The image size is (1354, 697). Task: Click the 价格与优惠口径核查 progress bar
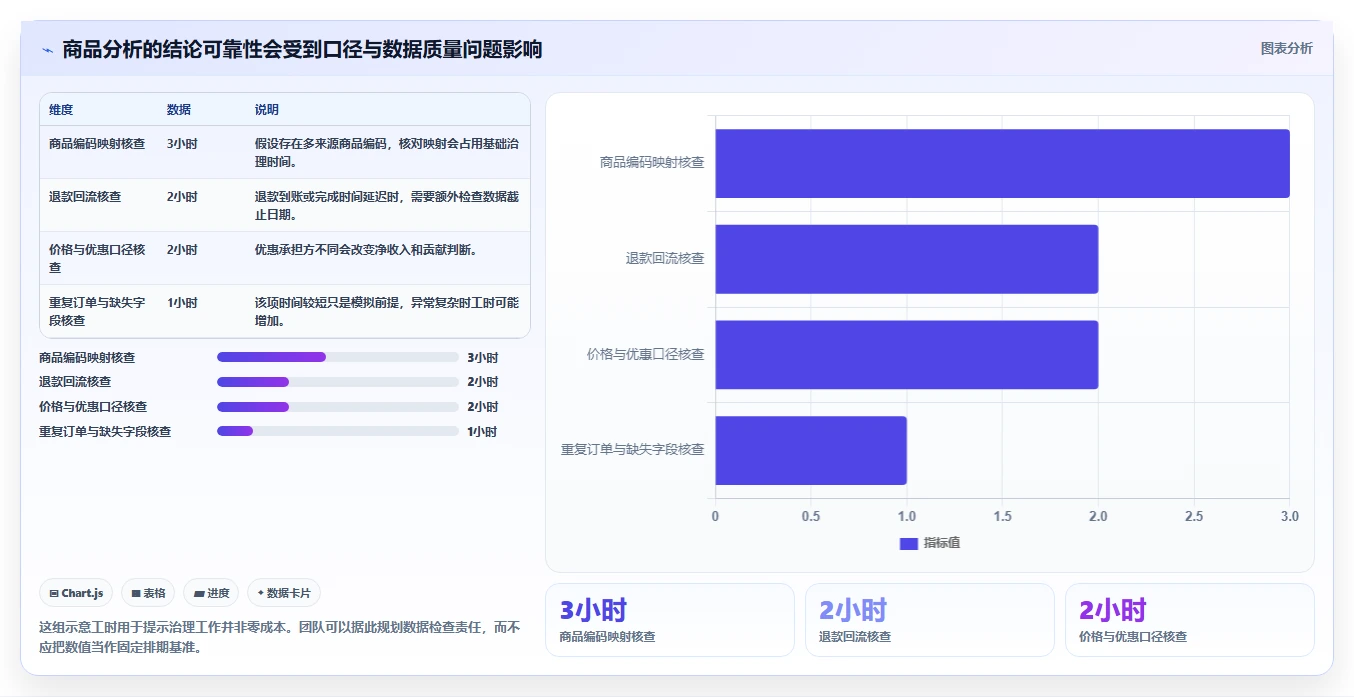pos(338,407)
